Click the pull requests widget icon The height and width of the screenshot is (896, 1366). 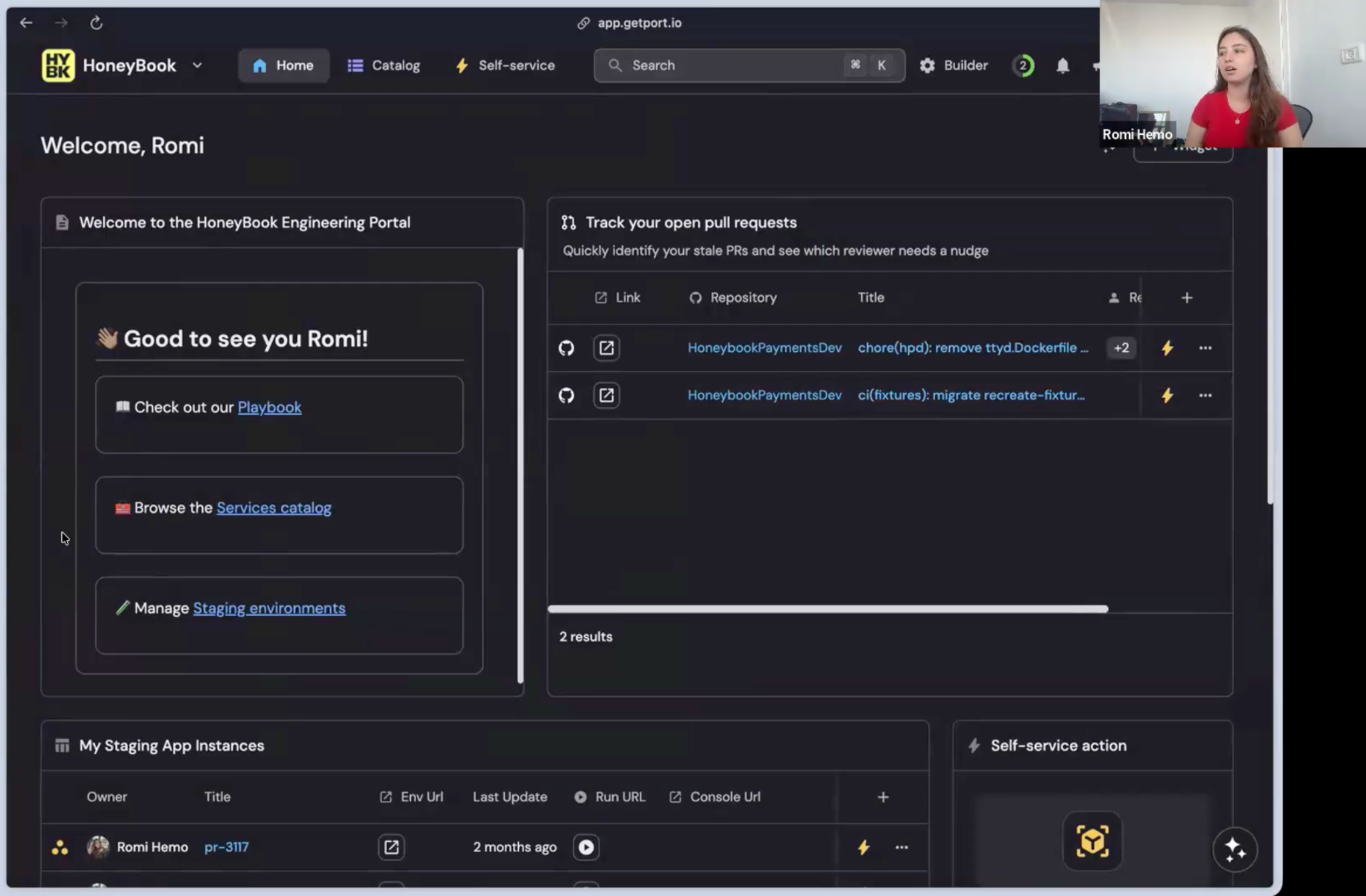point(568,223)
